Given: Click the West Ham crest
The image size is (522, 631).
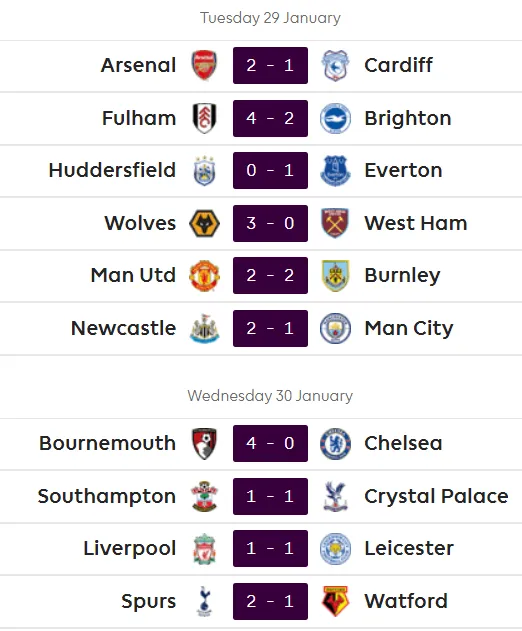Looking at the screenshot, I should (x=335, y=223).
